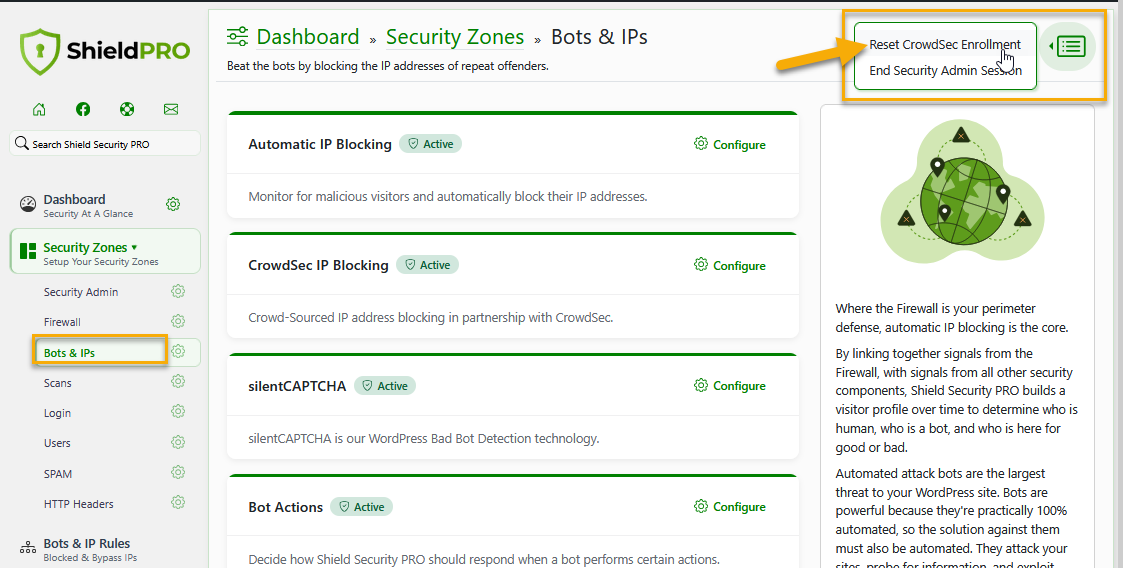Configure Bot Actions
Screen dimensions: 1123x568
coord(730,506)
